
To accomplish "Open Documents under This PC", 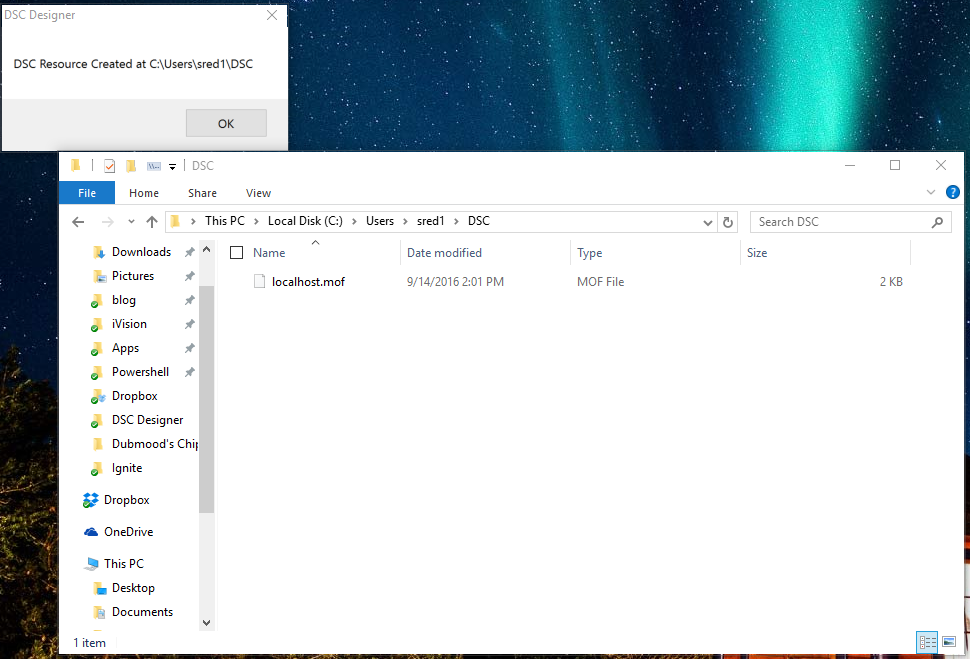I will [142, 612].
